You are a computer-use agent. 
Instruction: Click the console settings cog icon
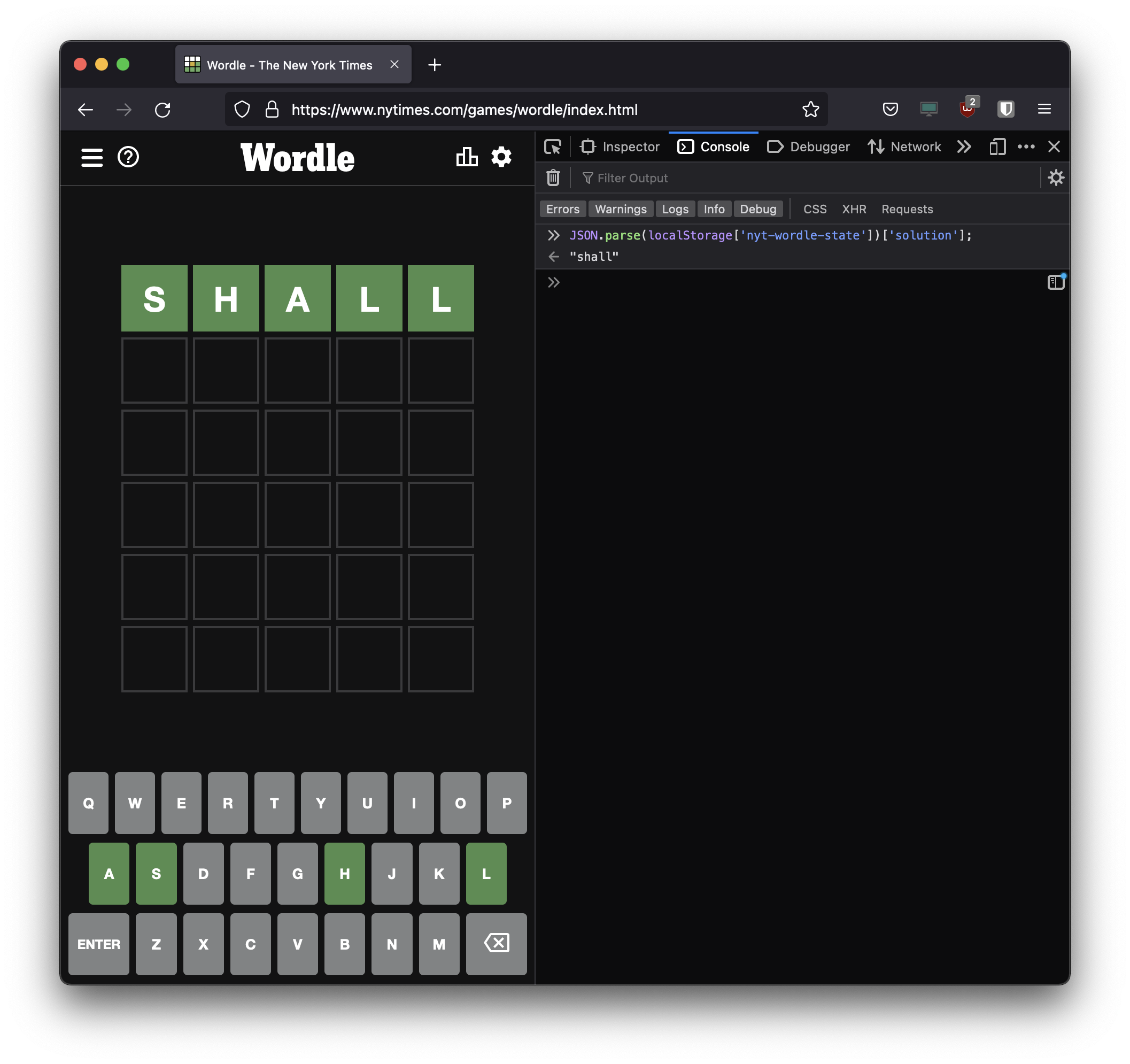(1056, 178)
